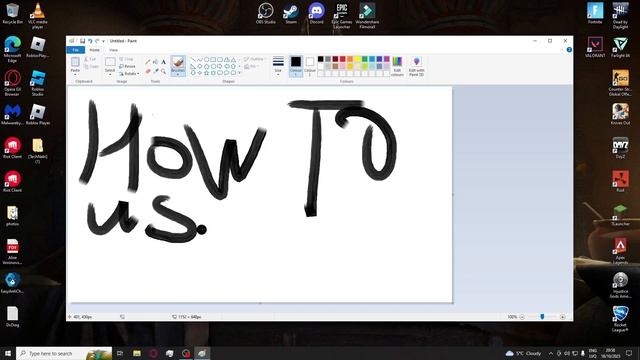Open DxDiag file on desktop

point(12,317)
